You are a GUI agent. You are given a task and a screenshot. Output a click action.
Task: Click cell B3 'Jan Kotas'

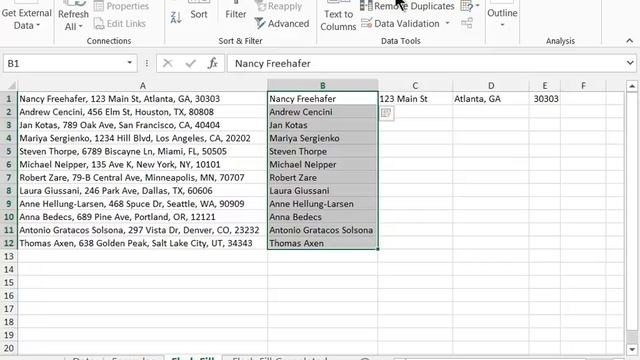pos(322,125)
